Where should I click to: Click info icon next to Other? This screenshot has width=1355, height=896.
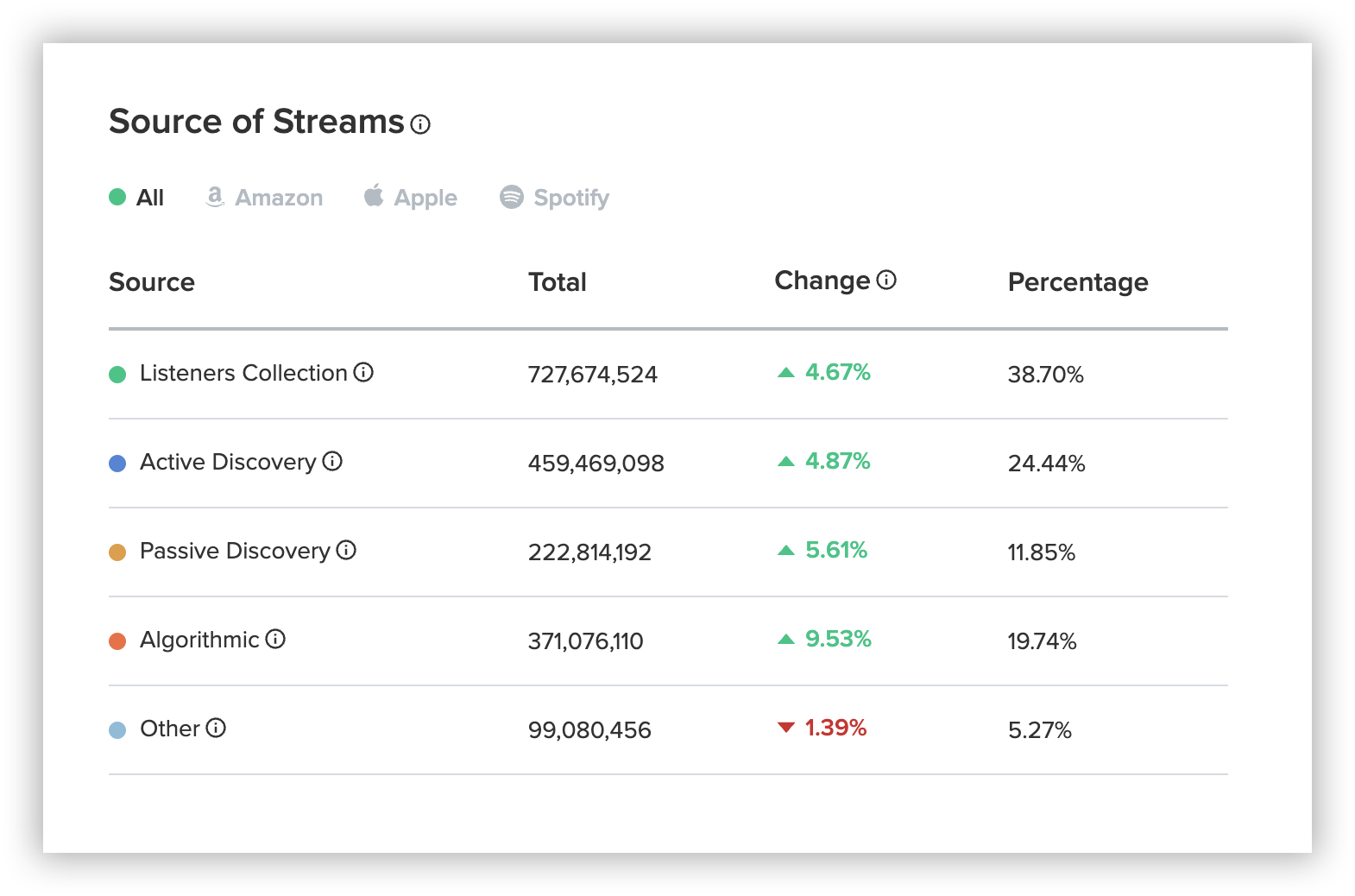(x=216, y=728)
